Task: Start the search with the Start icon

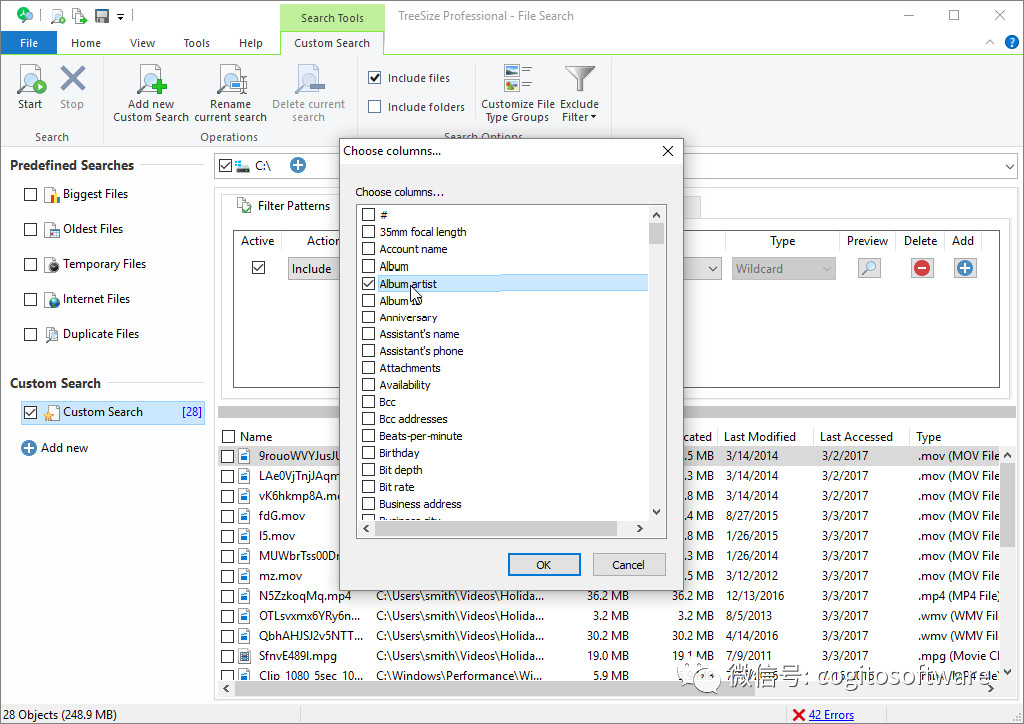Action: click(31, 79)
